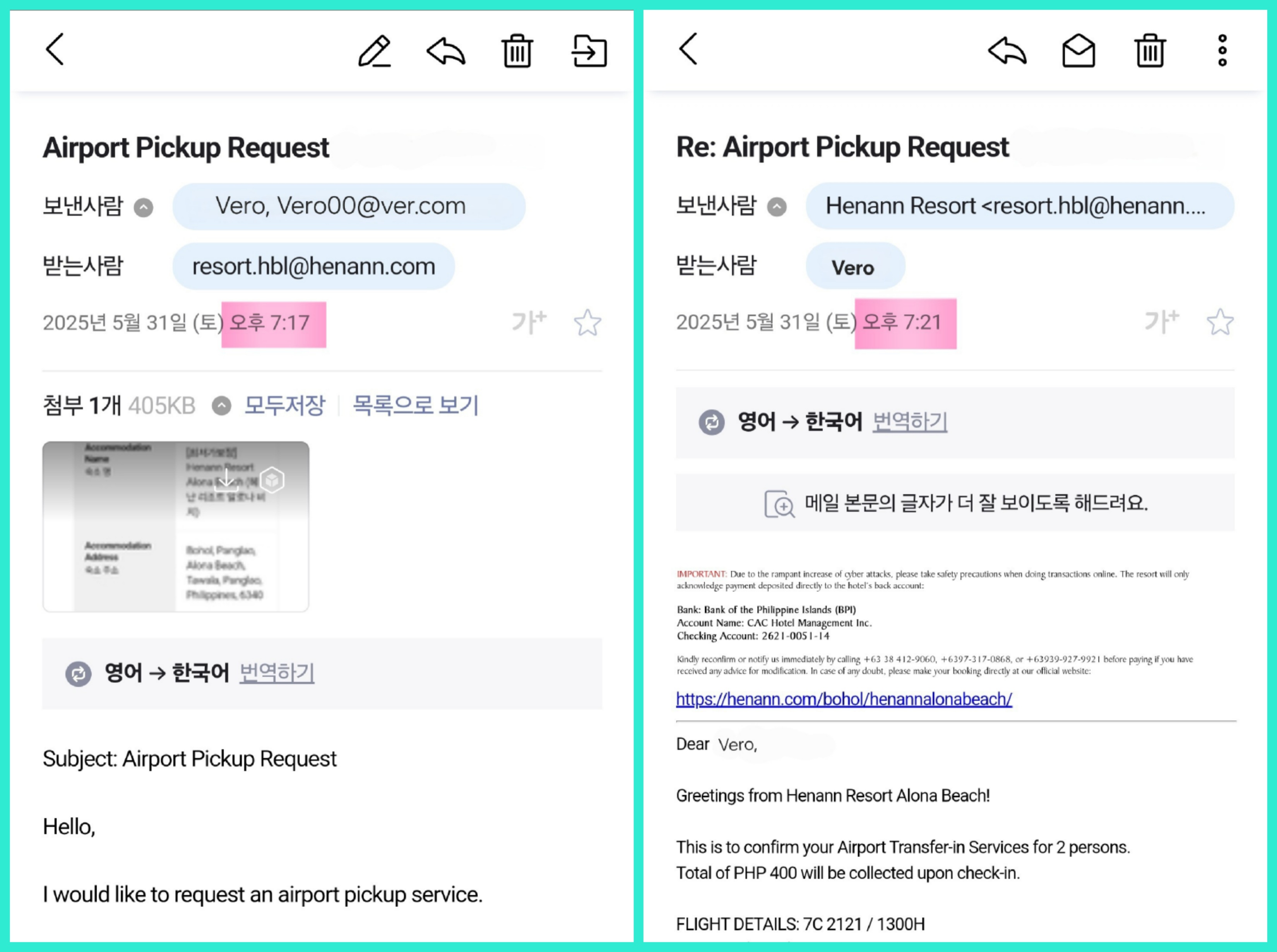Click the pencil edit icon
This screenshot has width=1277, height=952.
coord(375,51)
